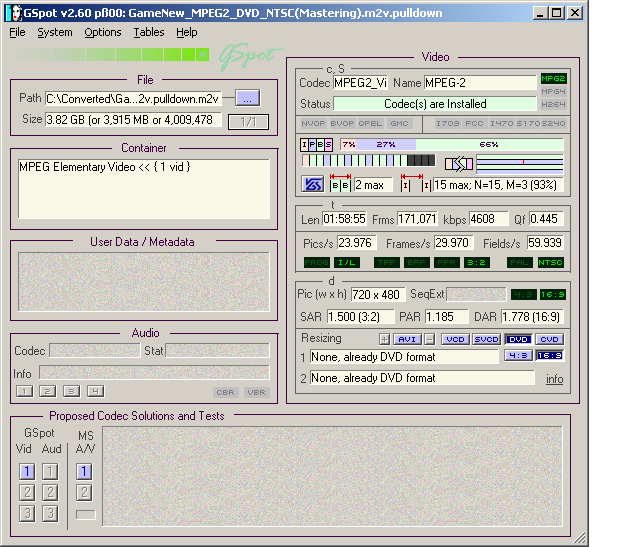Click the browse (...) button next to Path

[x=247, y=98]
